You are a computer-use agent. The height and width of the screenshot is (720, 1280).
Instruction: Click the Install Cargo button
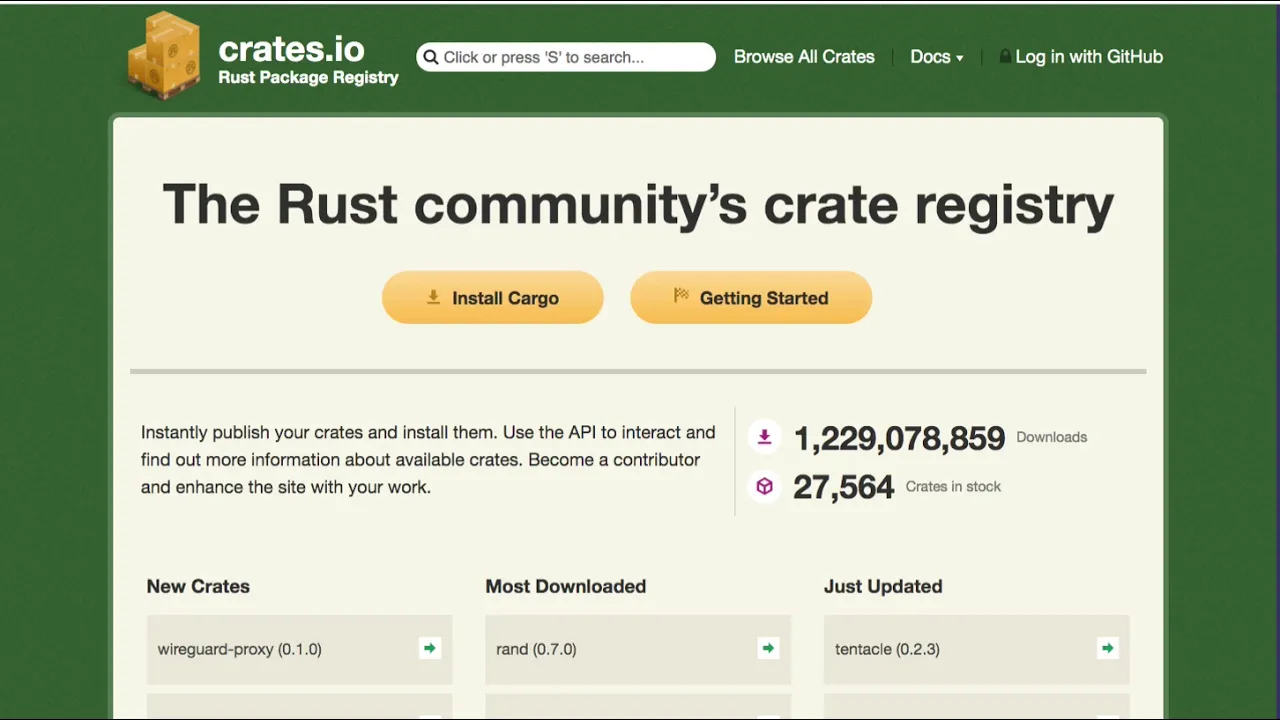click(492, 297)
